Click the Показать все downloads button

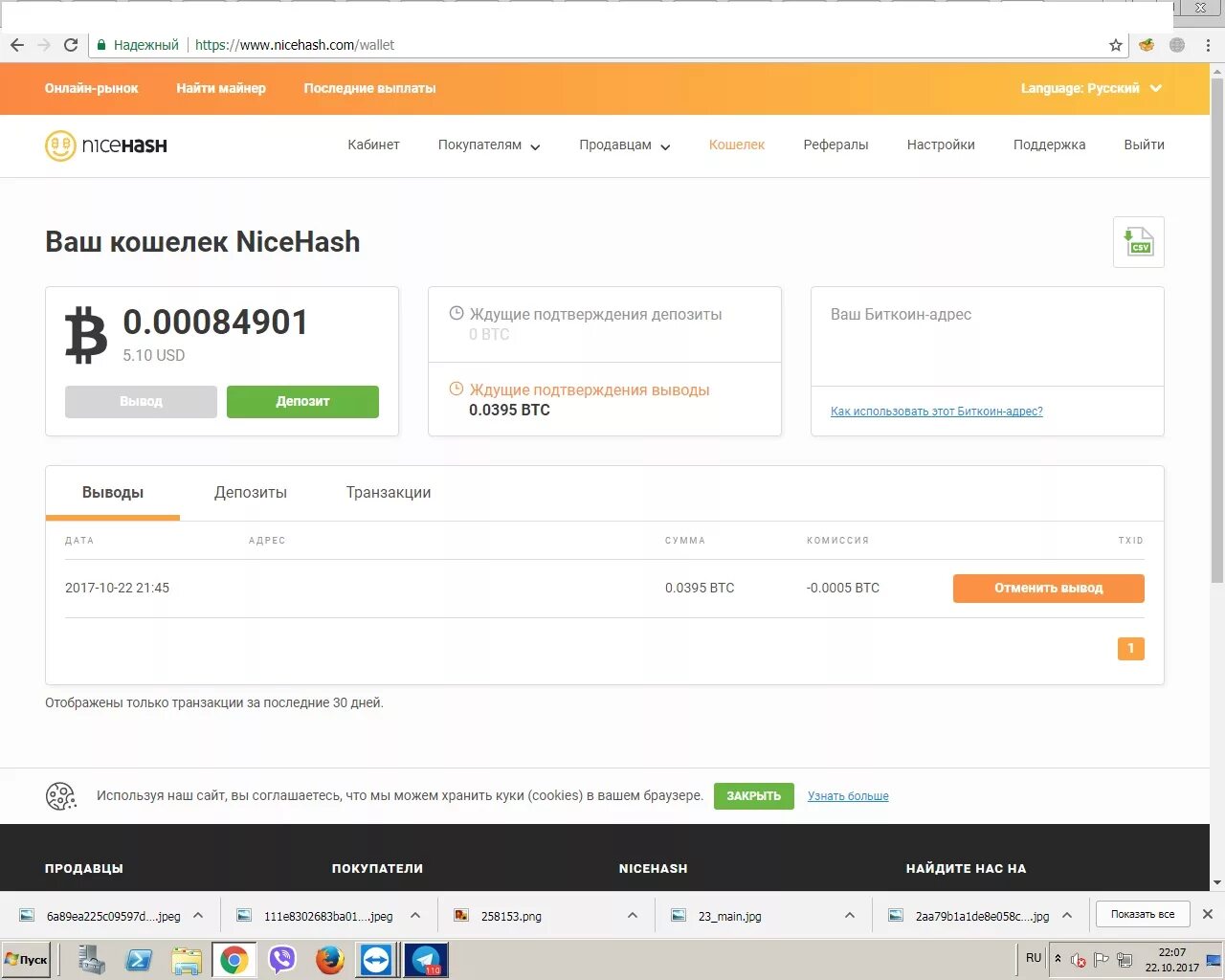(x=1143, y=915)
